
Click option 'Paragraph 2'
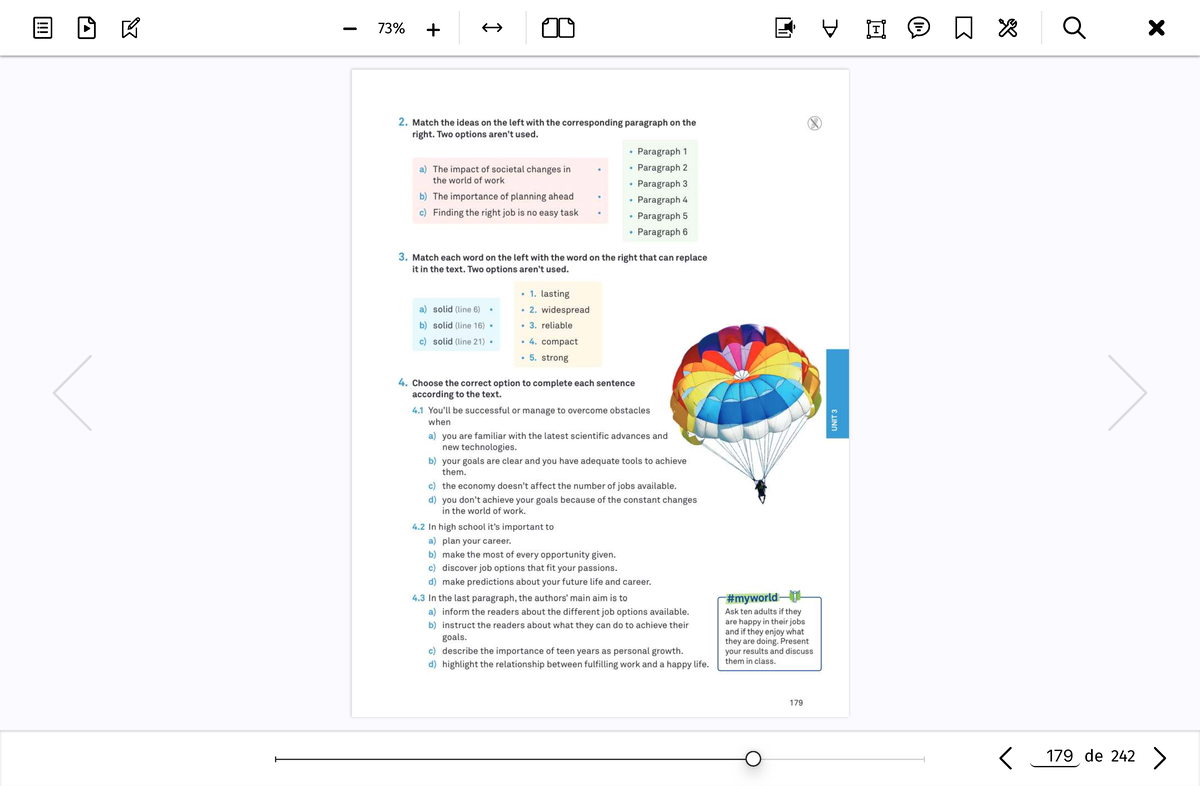(x=660, y=167)
